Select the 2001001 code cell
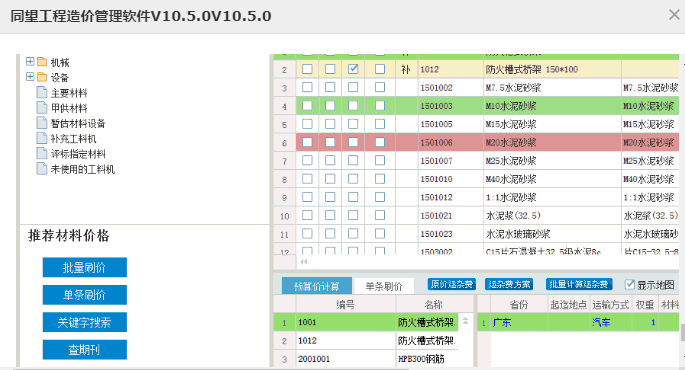685x370 pixels. (346, 359)
